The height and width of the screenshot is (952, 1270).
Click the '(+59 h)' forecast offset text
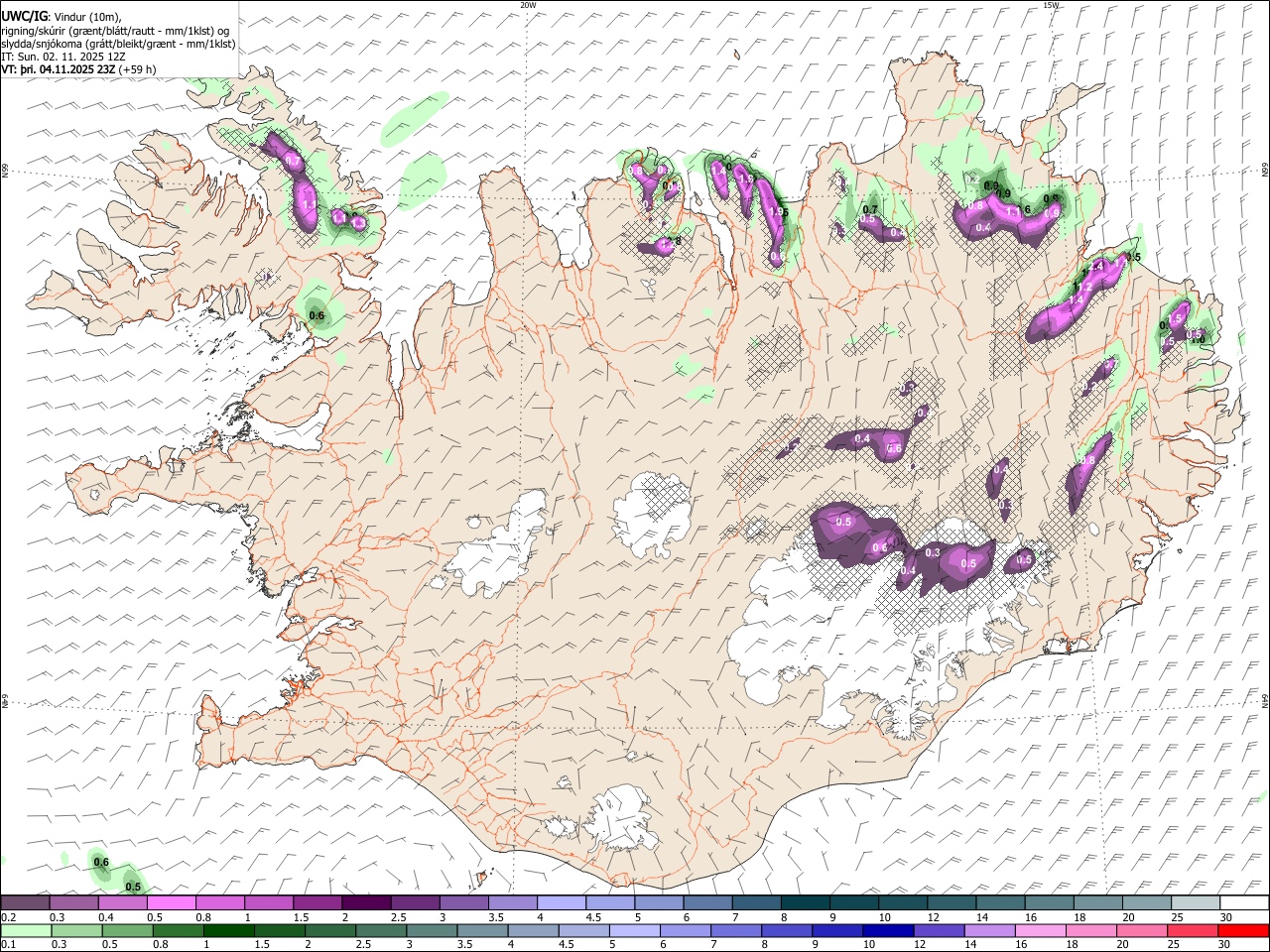coord(138,69)
